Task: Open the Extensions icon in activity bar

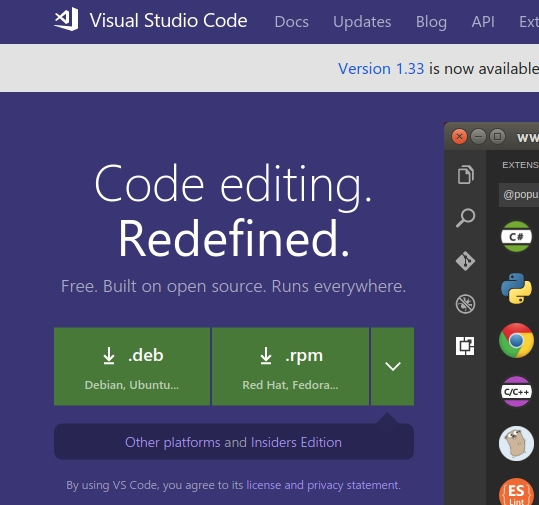Action: (465, 346)
